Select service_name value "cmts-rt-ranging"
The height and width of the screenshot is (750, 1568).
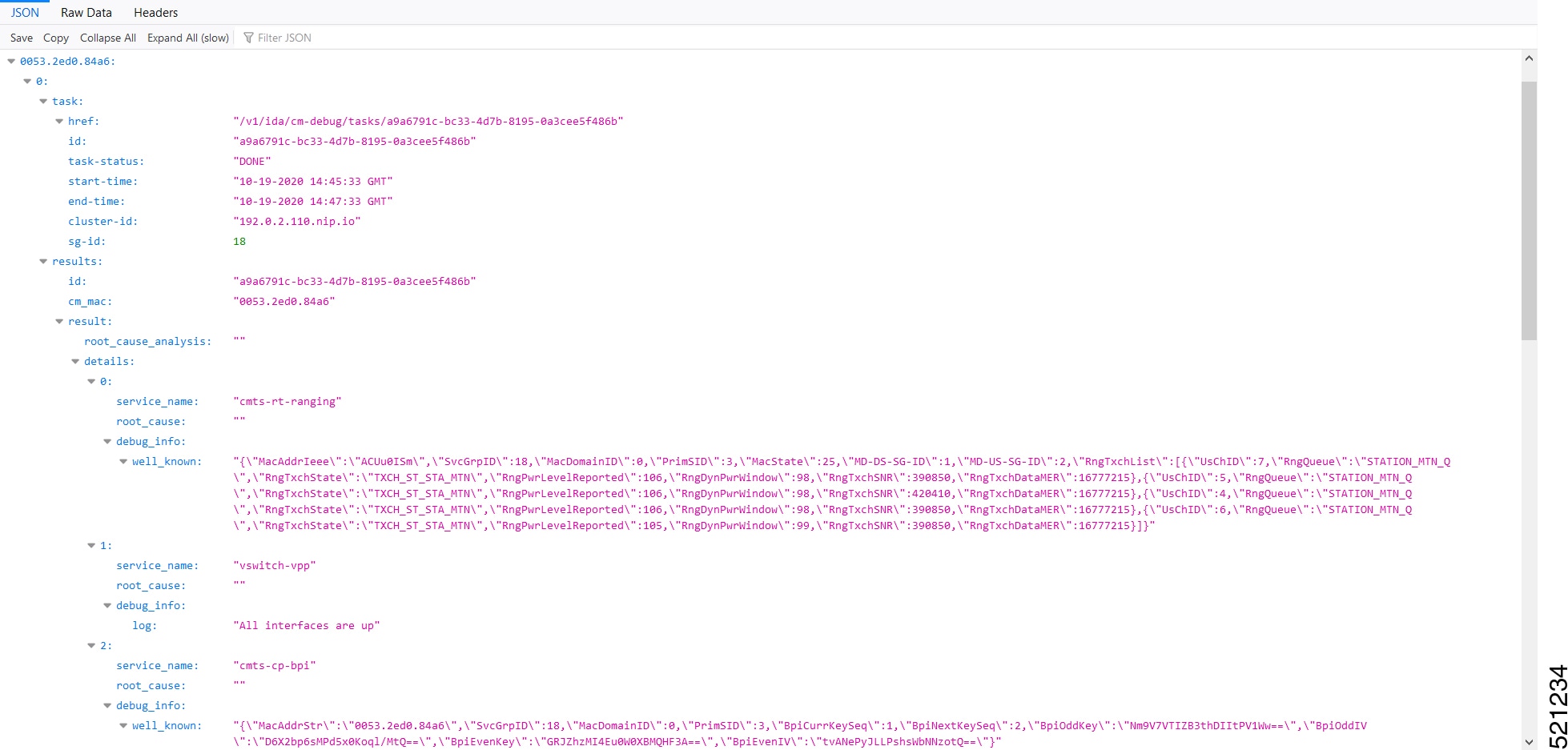(287, 401)
